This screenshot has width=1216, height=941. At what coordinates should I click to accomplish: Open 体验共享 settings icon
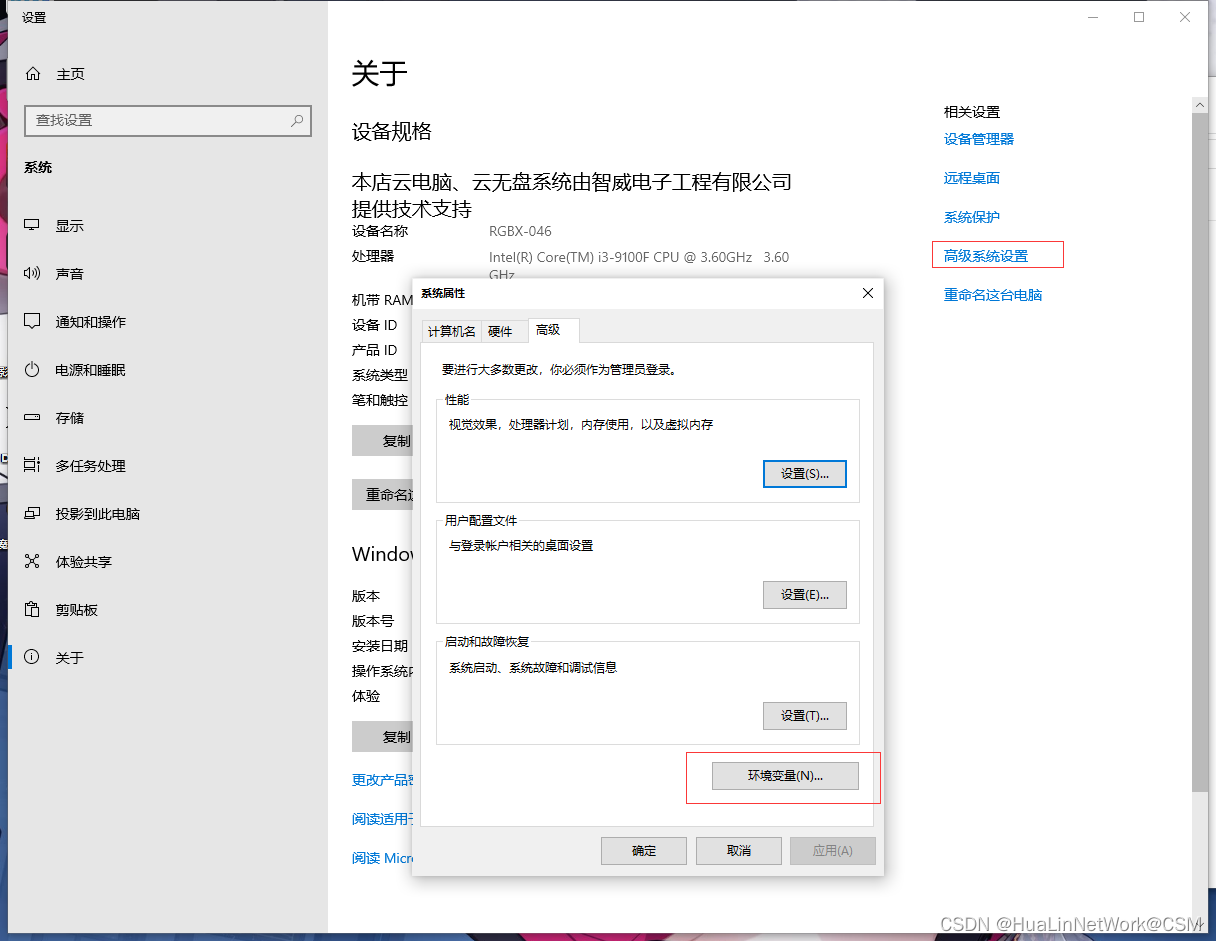31,561
